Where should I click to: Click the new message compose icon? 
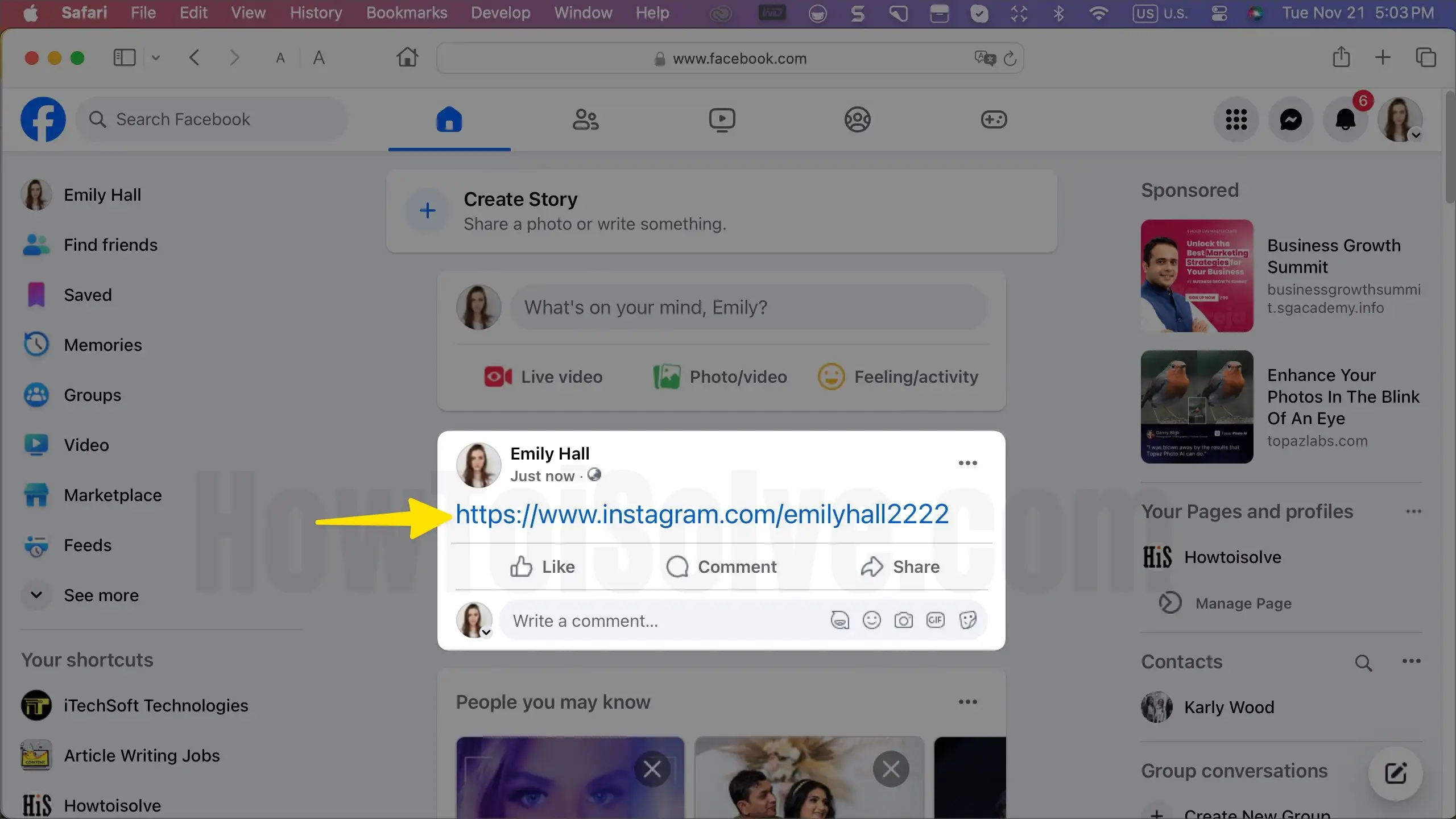tap(1395, 773)
